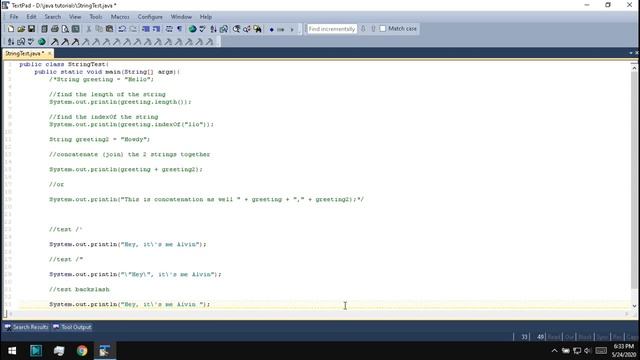Open the Search menu
Image resolution: width=640 pixels, height=360 pixels.
(53, 17)
